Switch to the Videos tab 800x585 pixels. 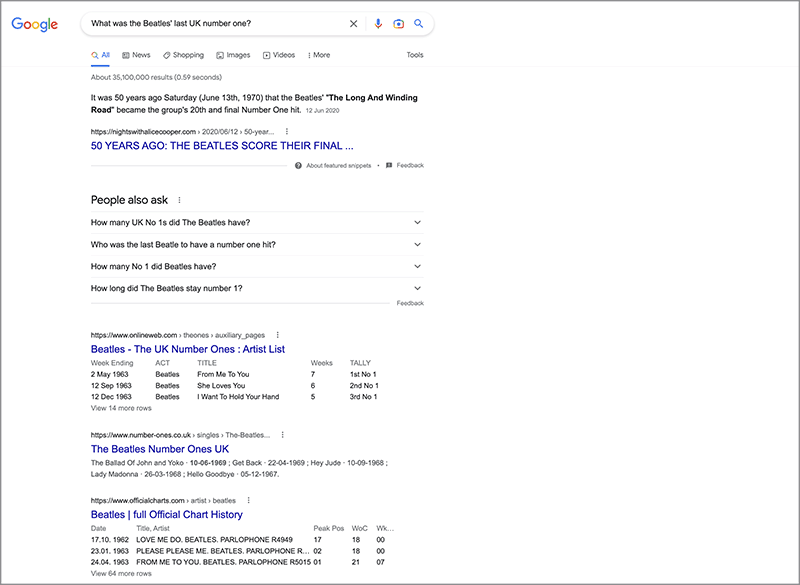[279, 55]
